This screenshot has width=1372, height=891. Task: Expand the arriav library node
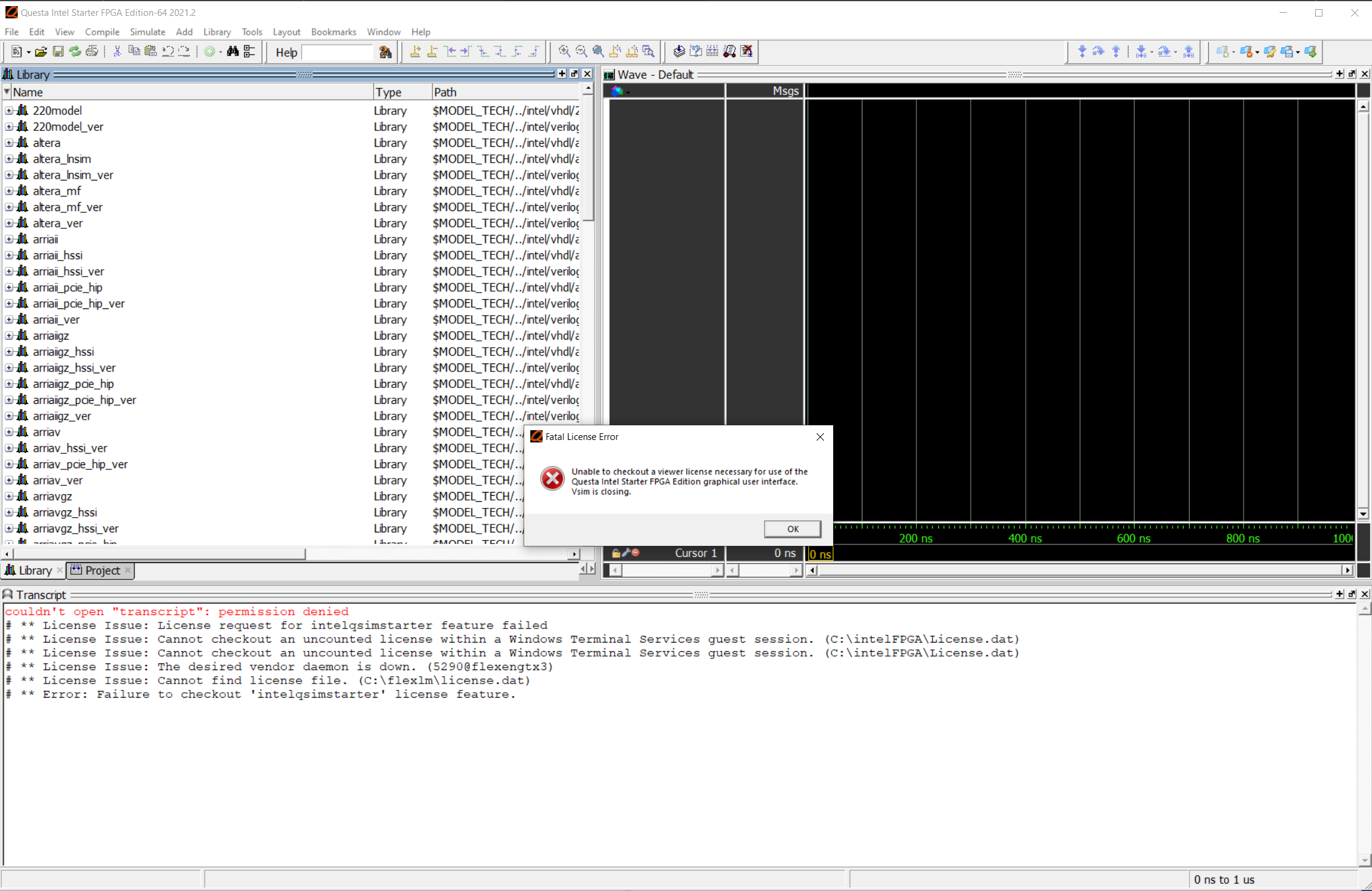[9, 432]
